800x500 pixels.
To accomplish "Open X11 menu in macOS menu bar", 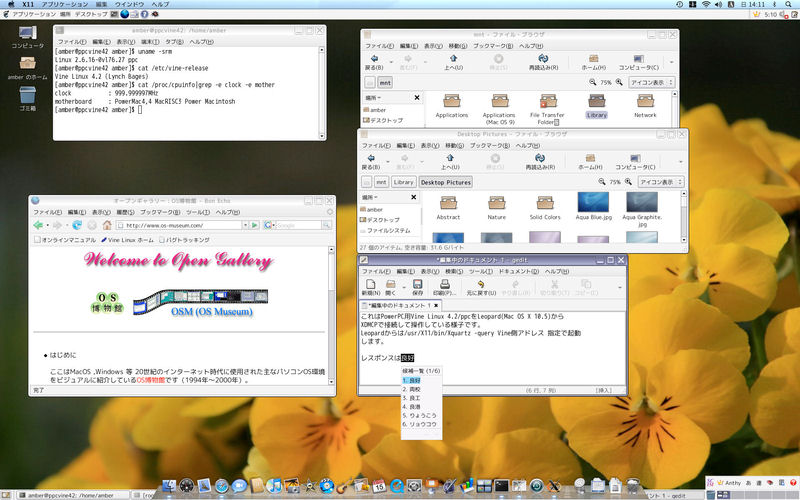I will coord(28,4).
